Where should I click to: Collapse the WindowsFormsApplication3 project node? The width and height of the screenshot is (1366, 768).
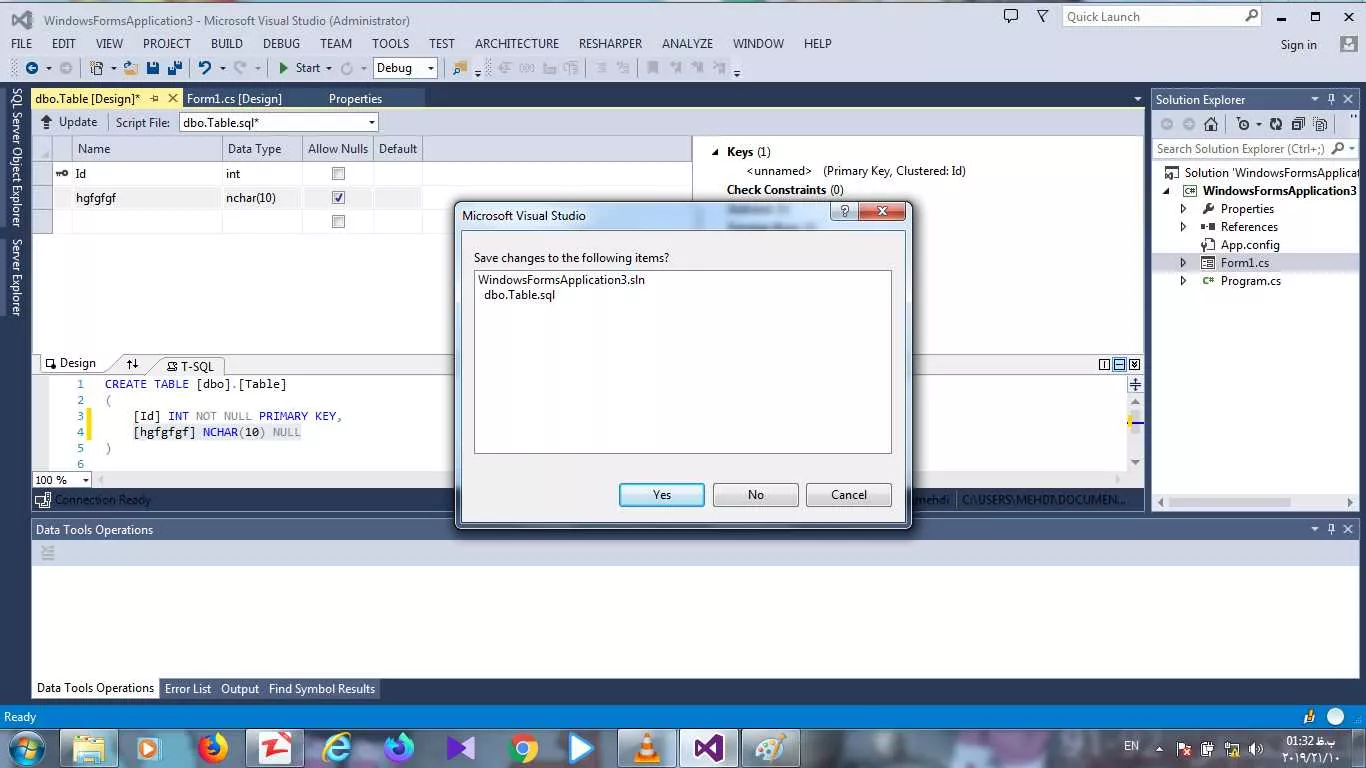coord(1167,191)
